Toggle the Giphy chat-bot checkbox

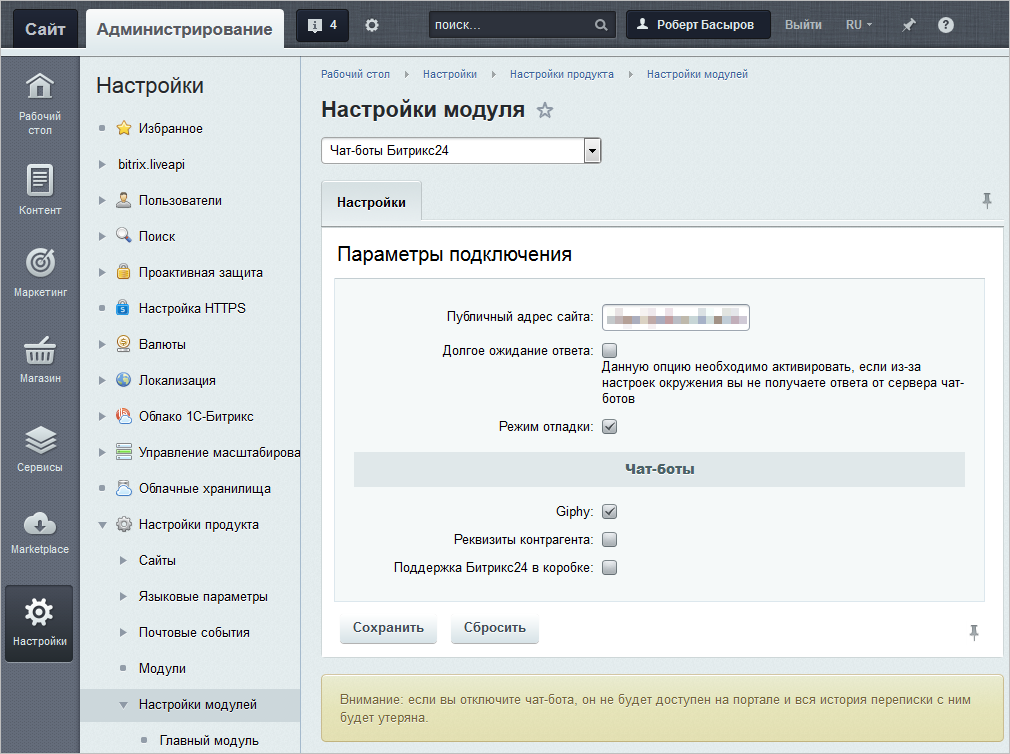tap(610, 512)
